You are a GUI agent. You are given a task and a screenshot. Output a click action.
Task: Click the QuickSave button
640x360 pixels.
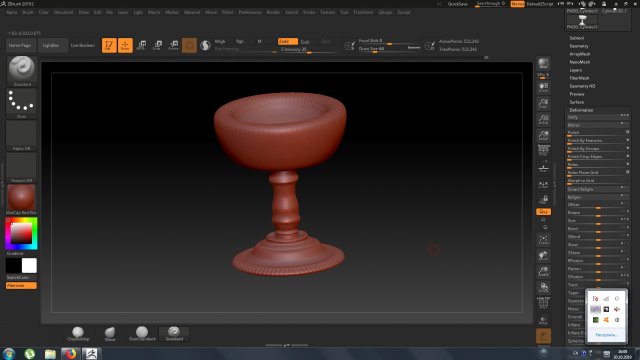coord(458,4)
